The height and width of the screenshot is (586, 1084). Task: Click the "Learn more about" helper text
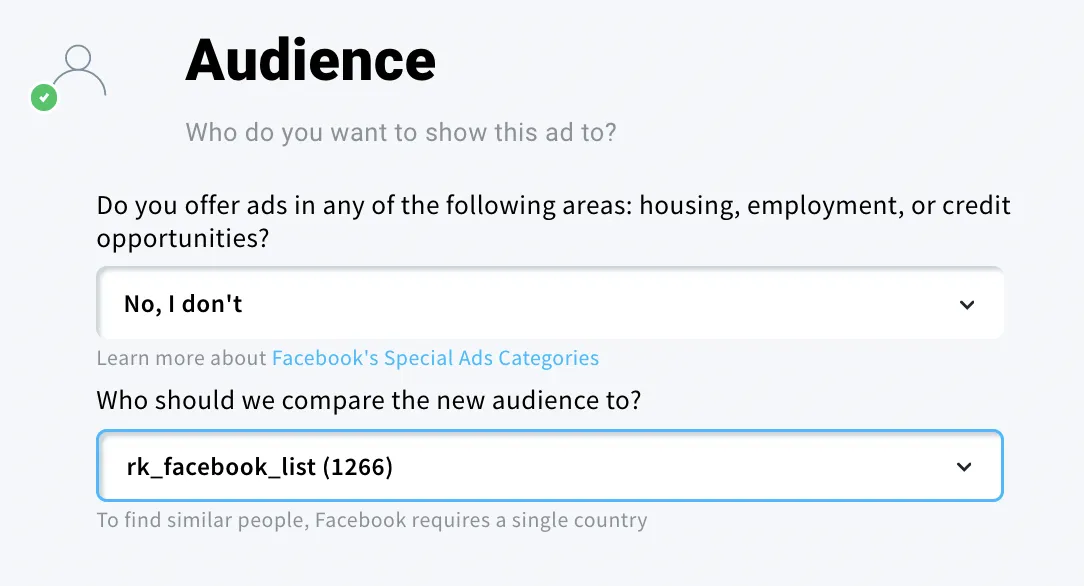click(182, 358)
